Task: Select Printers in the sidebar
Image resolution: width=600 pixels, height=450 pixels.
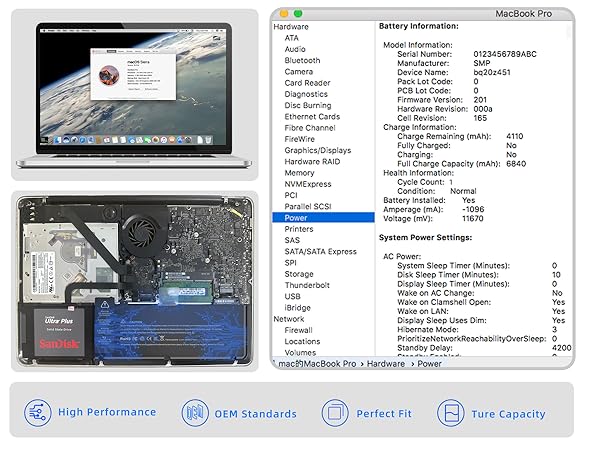Action: [x=299, y=229]
